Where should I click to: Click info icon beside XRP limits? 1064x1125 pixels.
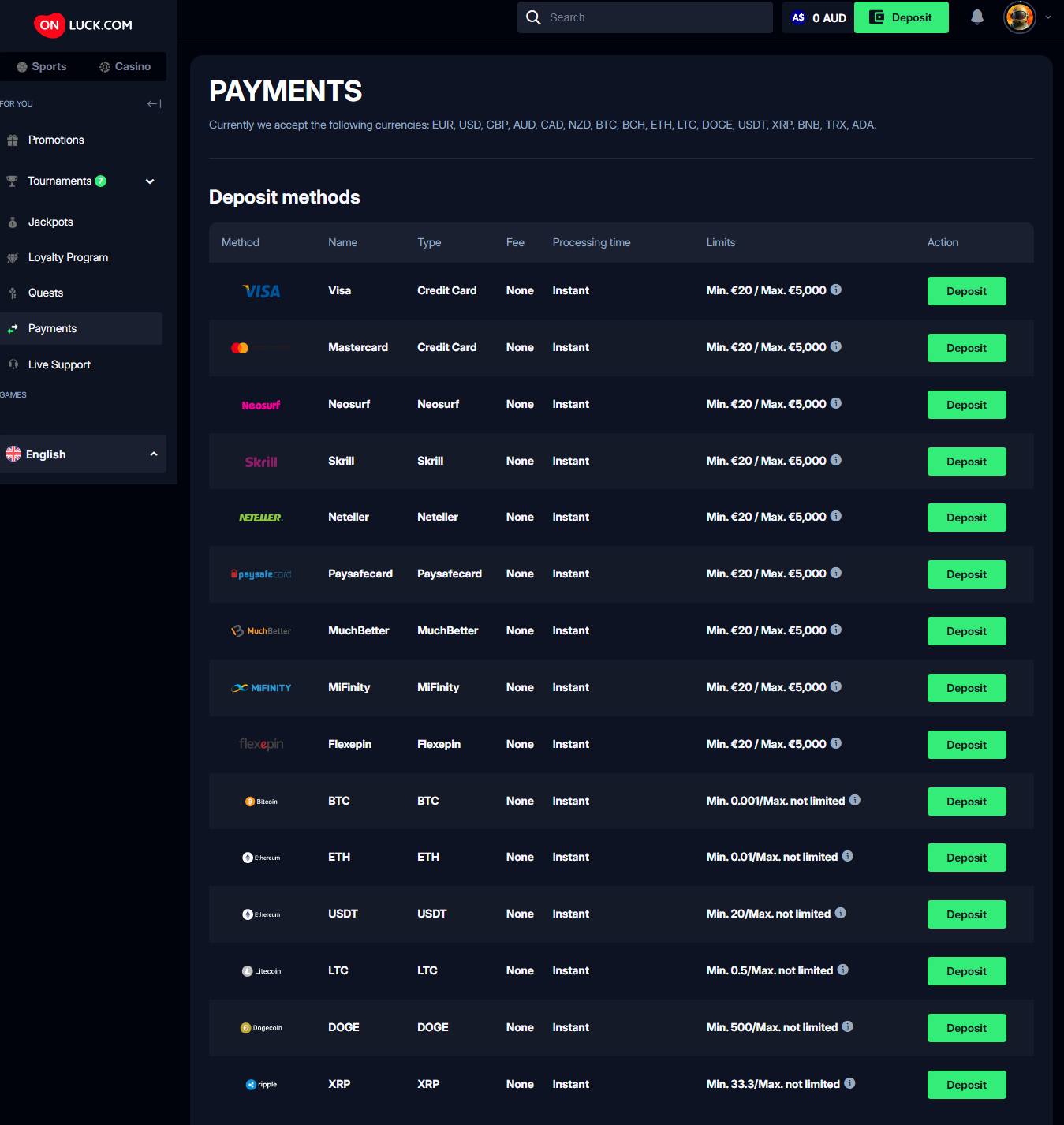tap(849, 1083)
